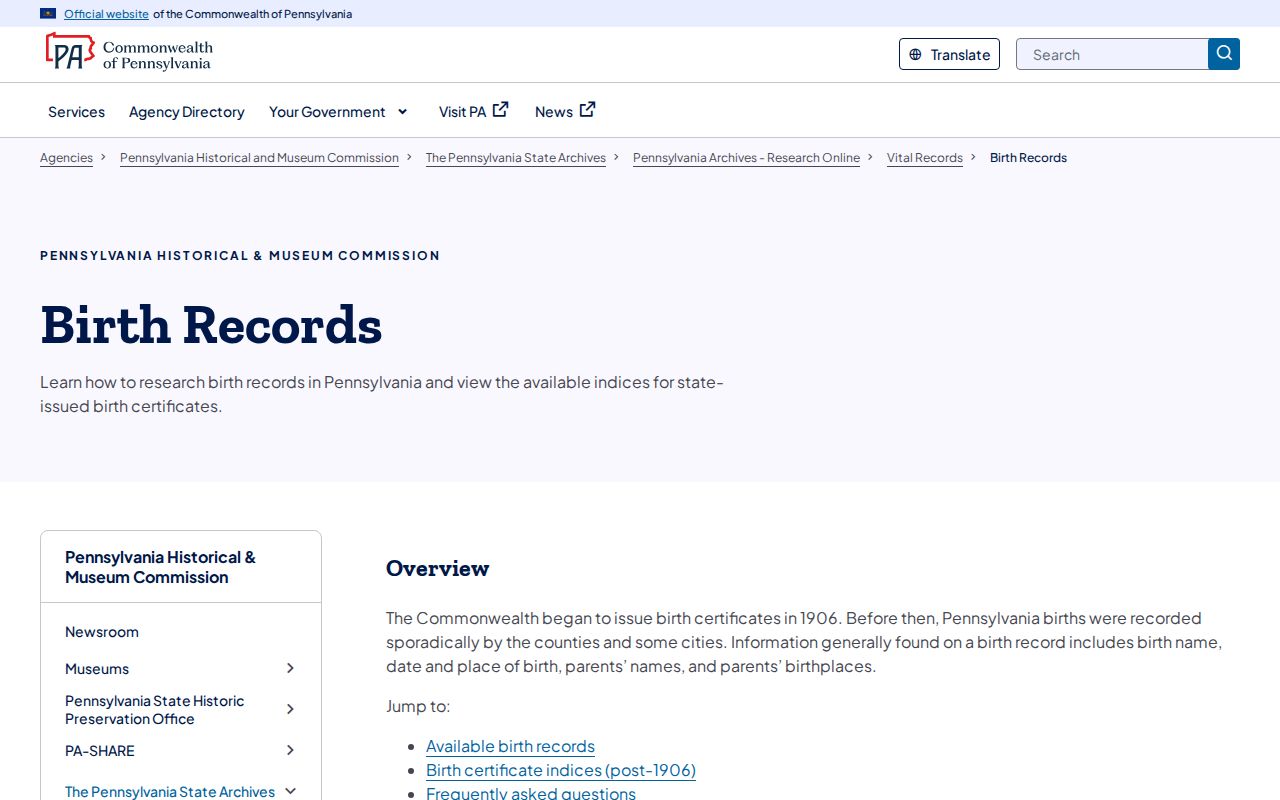1280x800 pixels.
Task: Click the Commonwealth of Pennsylvania PA logo
Action: (x=129, y=52)
